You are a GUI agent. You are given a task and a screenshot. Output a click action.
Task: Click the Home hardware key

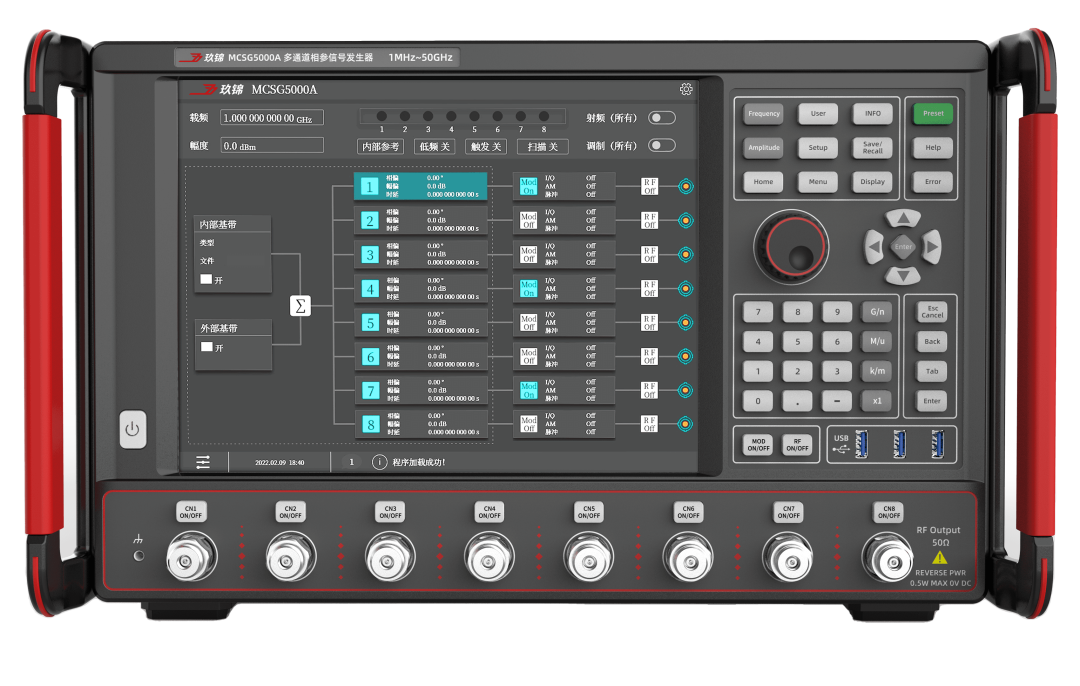pyautogui.click(x=763, y=182)
